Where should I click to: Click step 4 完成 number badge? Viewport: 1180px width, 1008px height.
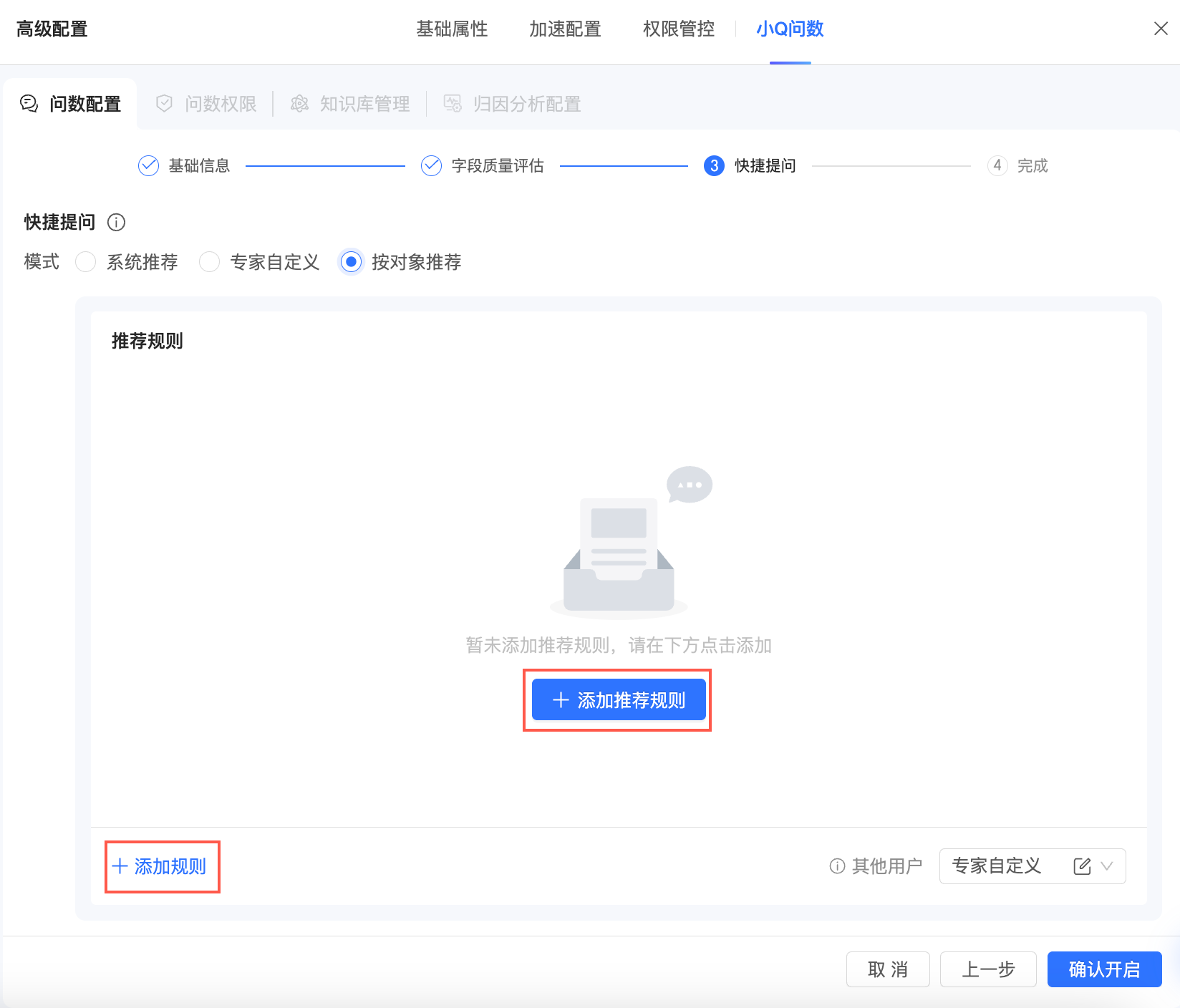point(997,165)
